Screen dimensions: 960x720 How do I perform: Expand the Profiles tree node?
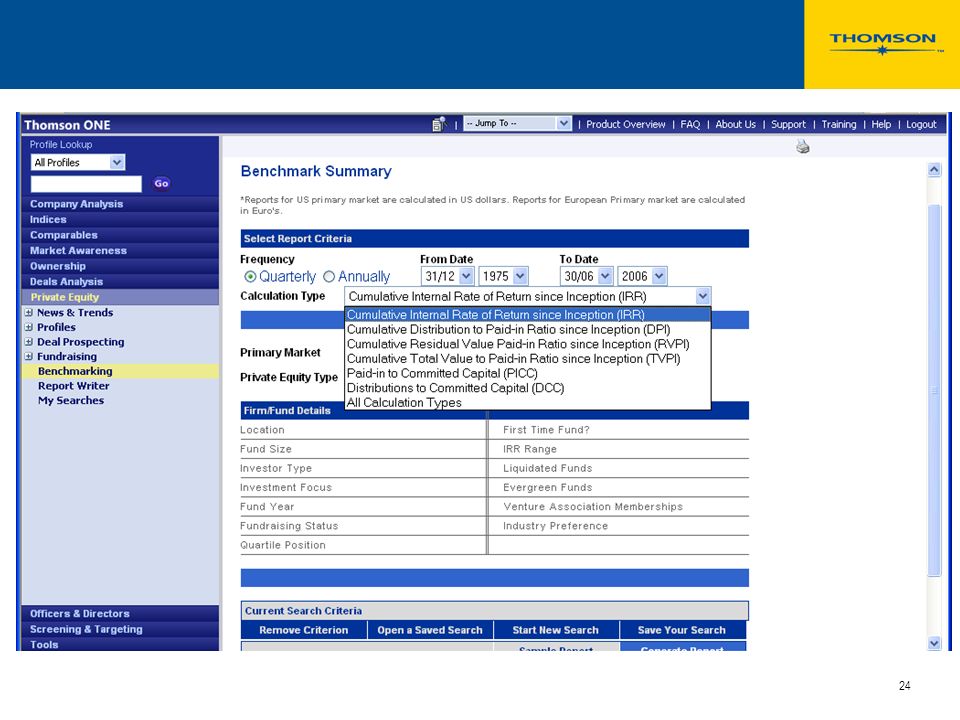(x=28, y=327)
